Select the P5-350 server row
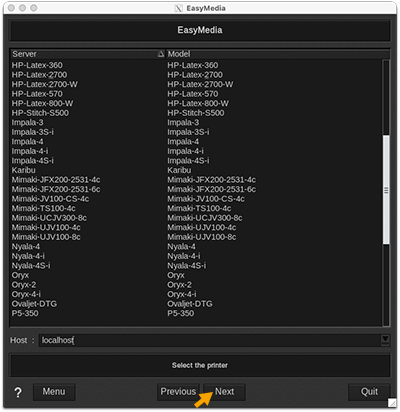This screenshot has height=412, width=400. [25, 313]
